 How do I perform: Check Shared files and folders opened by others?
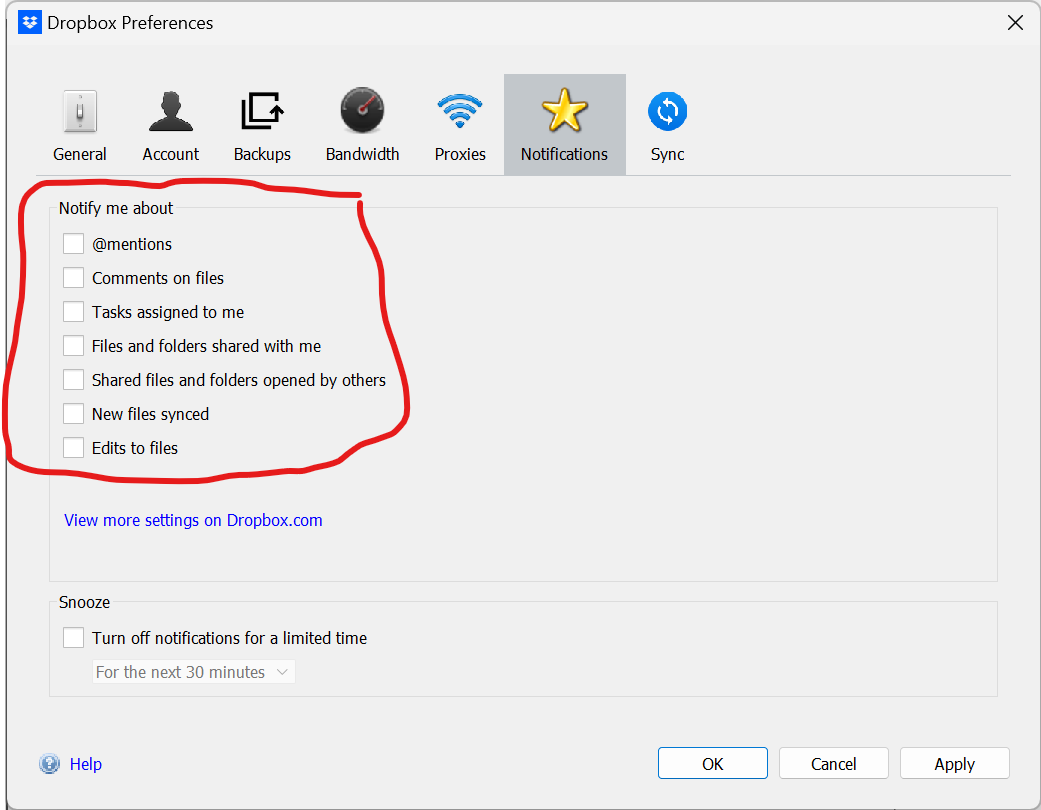point(73,380)
